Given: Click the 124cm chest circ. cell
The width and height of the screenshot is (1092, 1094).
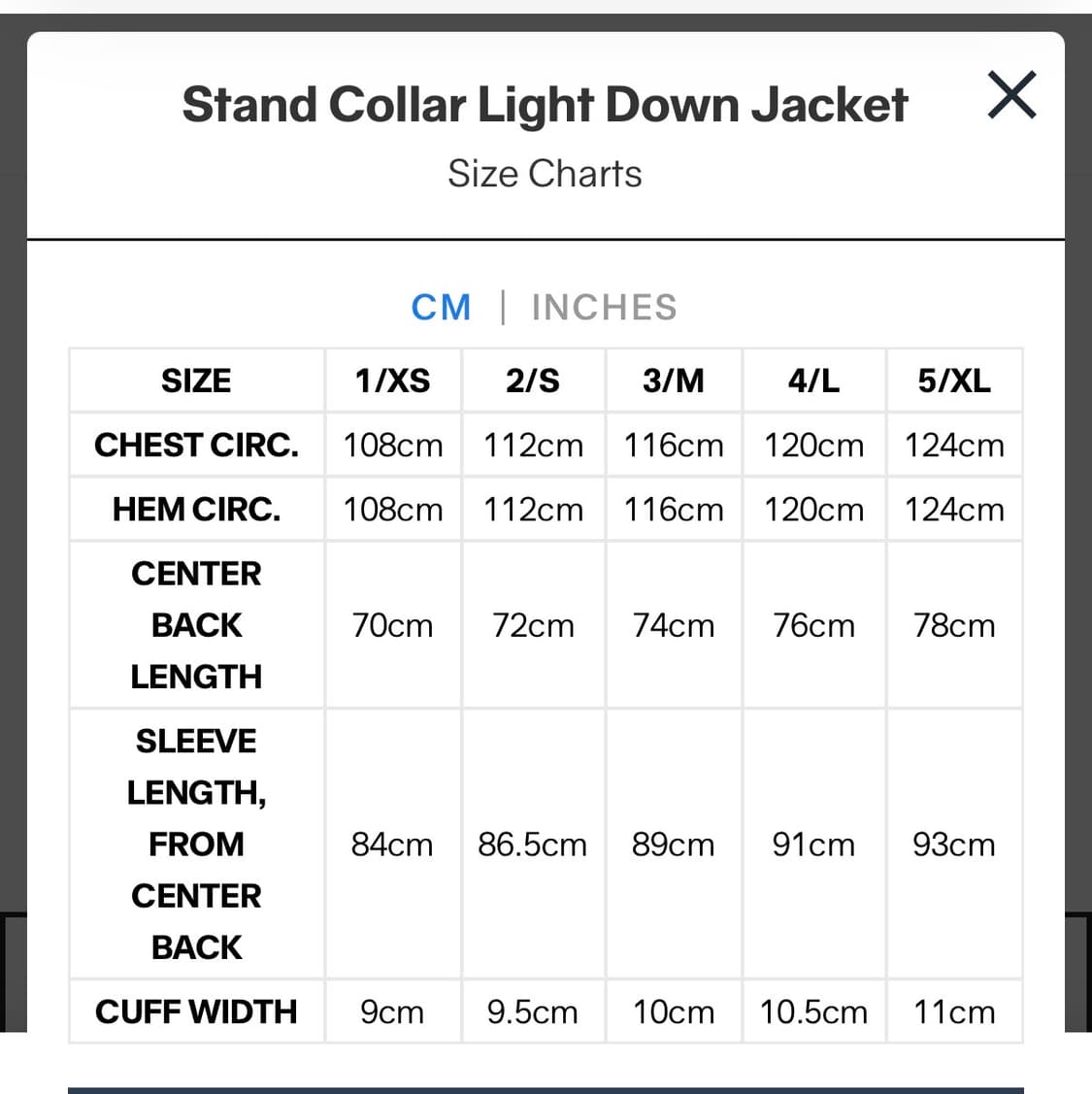Looking at the screenshot, I should 954,446.
